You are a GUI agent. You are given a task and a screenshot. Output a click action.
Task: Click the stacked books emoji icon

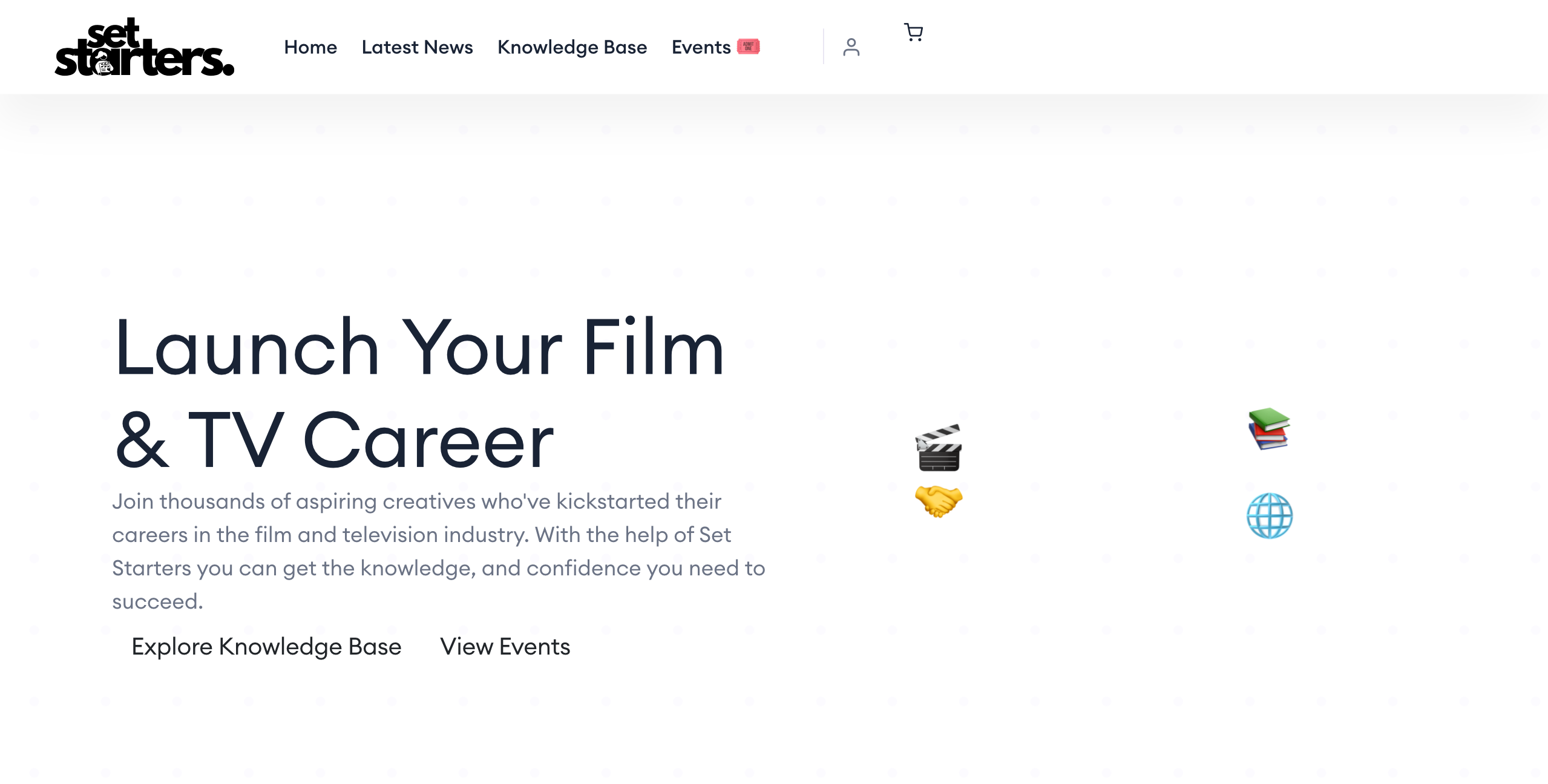1269,428
